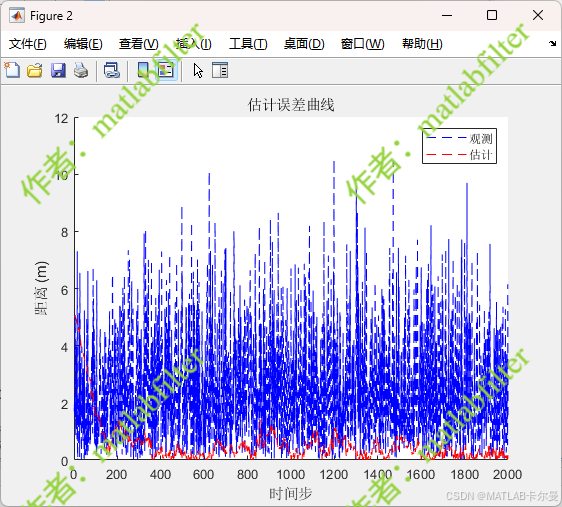Open the 帮助(H) menu
This screenshot has width=562, height=507.
click(422, 44)
